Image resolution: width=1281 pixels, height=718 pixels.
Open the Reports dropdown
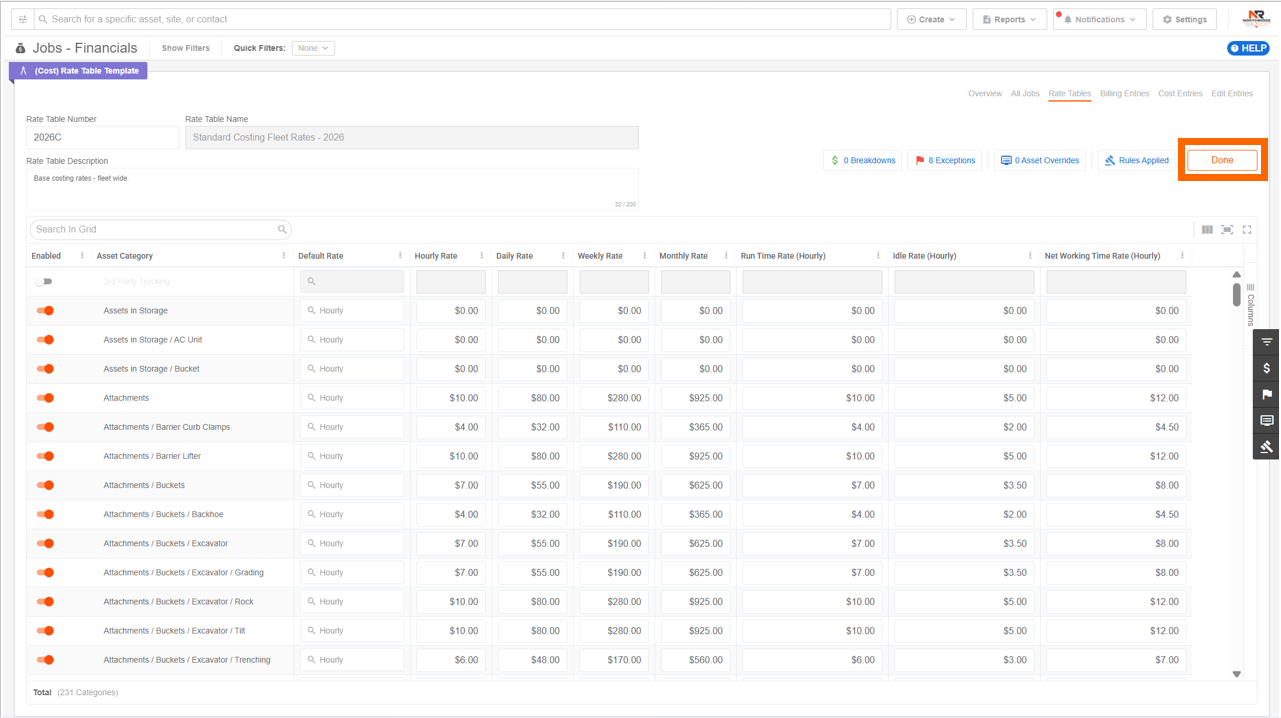[1010, 19]
